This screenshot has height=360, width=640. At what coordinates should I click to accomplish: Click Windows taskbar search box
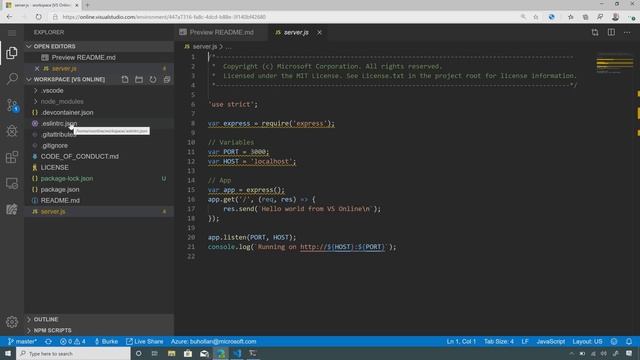tap(73, 353)
